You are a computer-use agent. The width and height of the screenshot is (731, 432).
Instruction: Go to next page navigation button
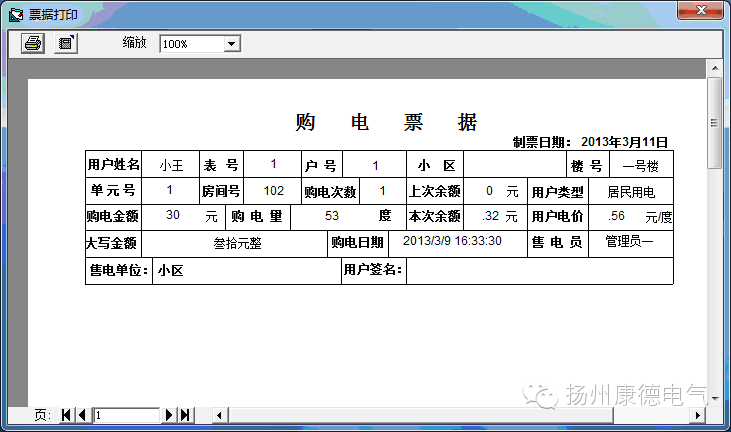pos(169,415)
